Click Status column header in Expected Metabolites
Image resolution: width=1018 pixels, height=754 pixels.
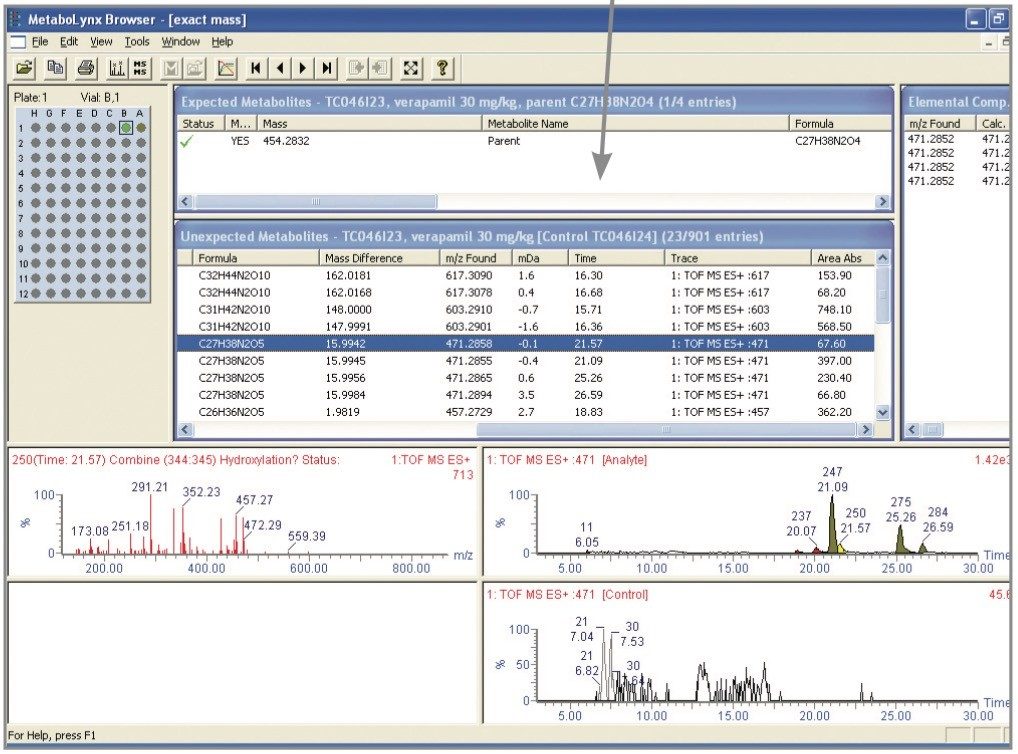[200, 123]
